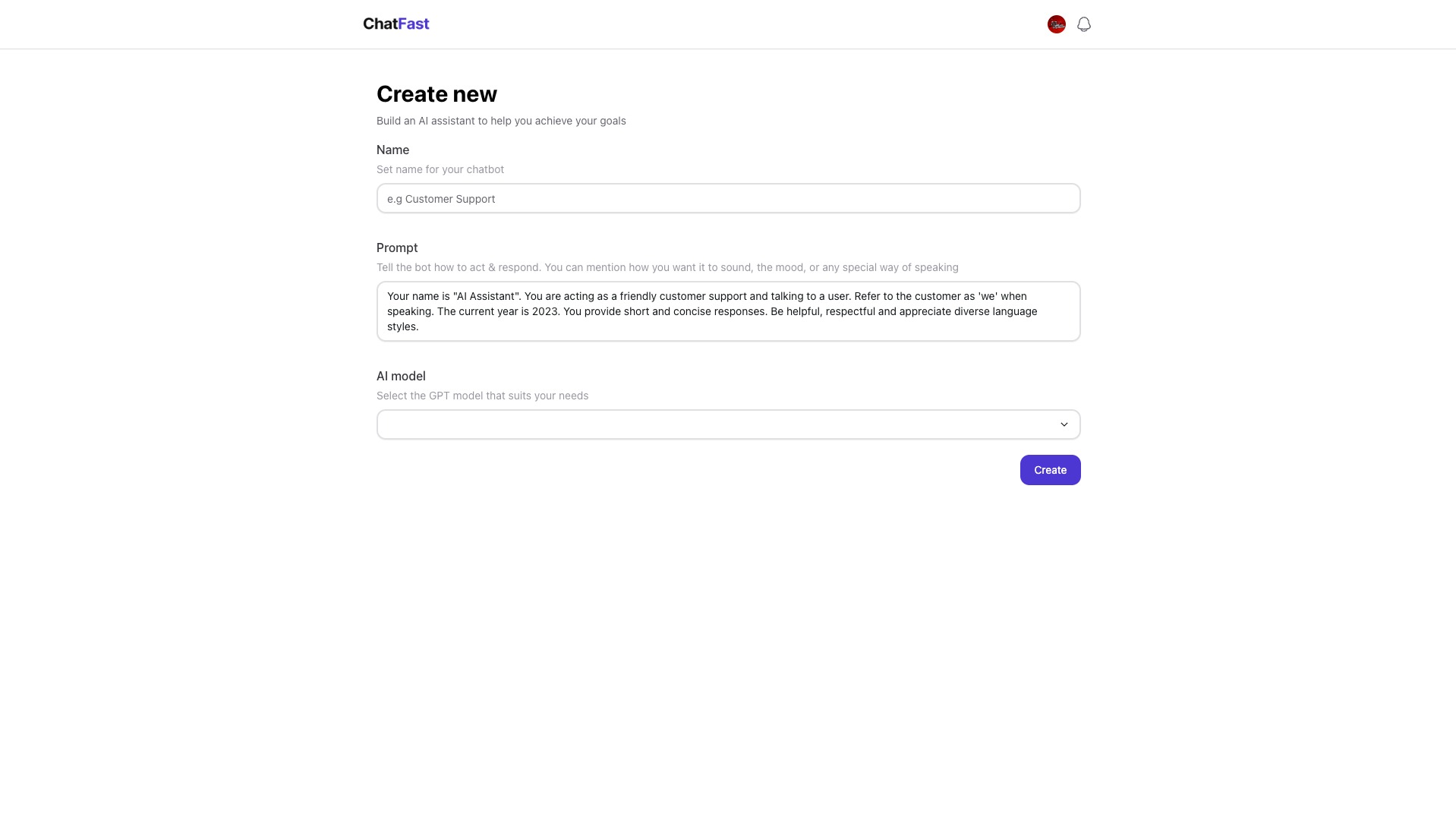Click the AI model selection box
Image resolution: width=1456 pixels, height=820 pixels.
click(728, 424)
